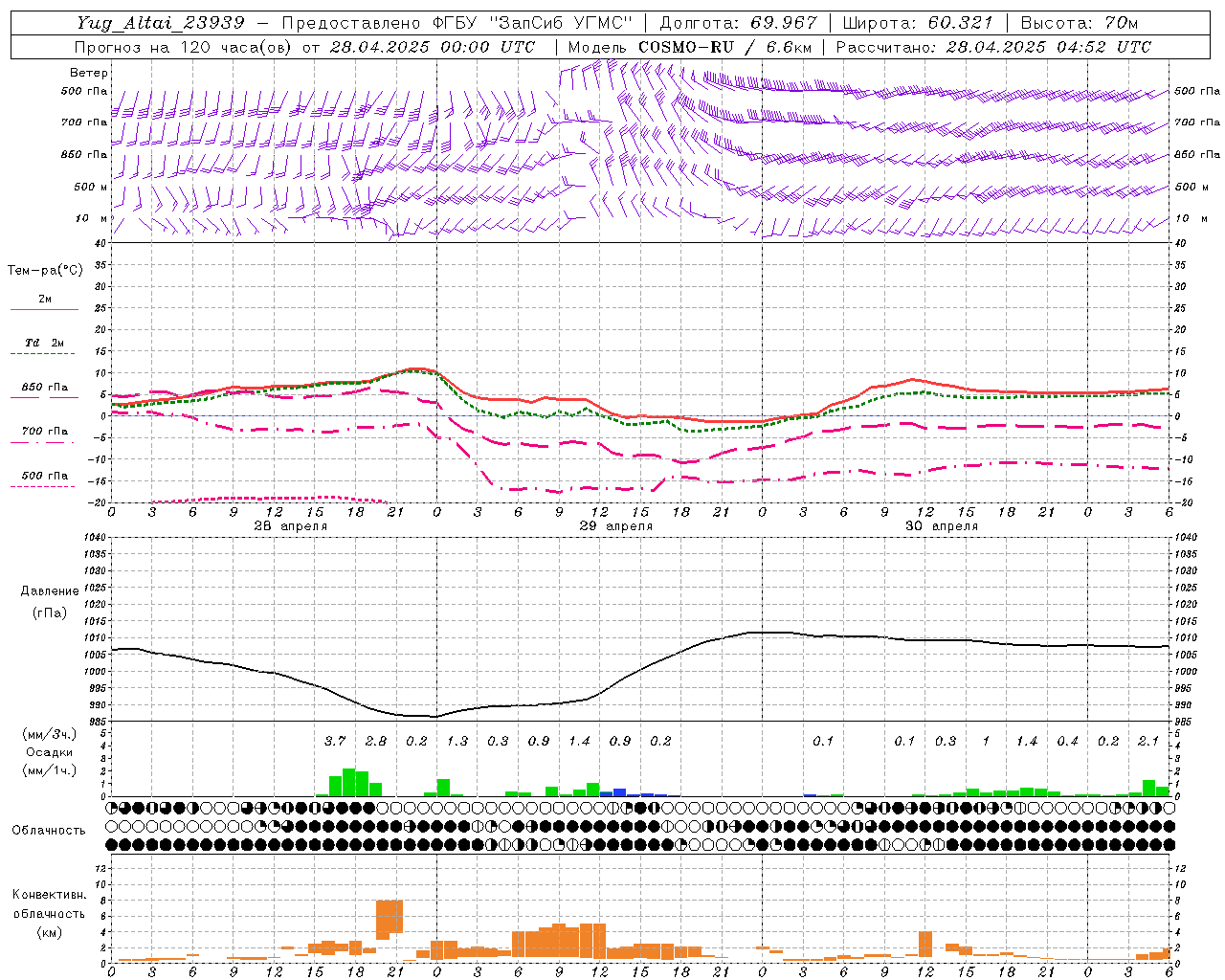This screenshot has width=1225, height=980.
Task: Click the Рассчитано: 28.04.2025 04:52 UTC timestamp
Action: [x=993, y=47]
